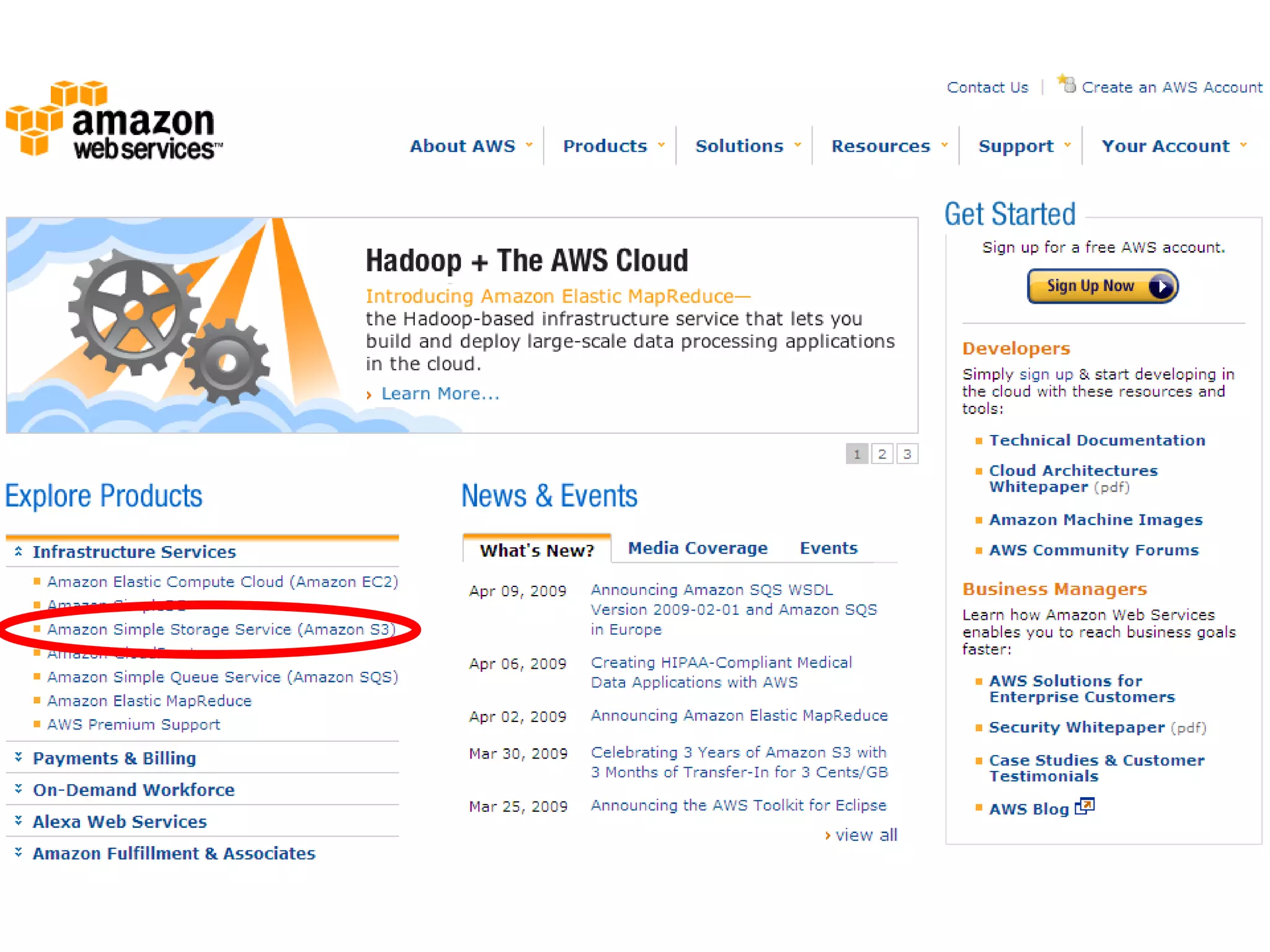Open Amazon Simple Storage Service (Amazon S3)

pyautogui.click(x=221, y=629)
